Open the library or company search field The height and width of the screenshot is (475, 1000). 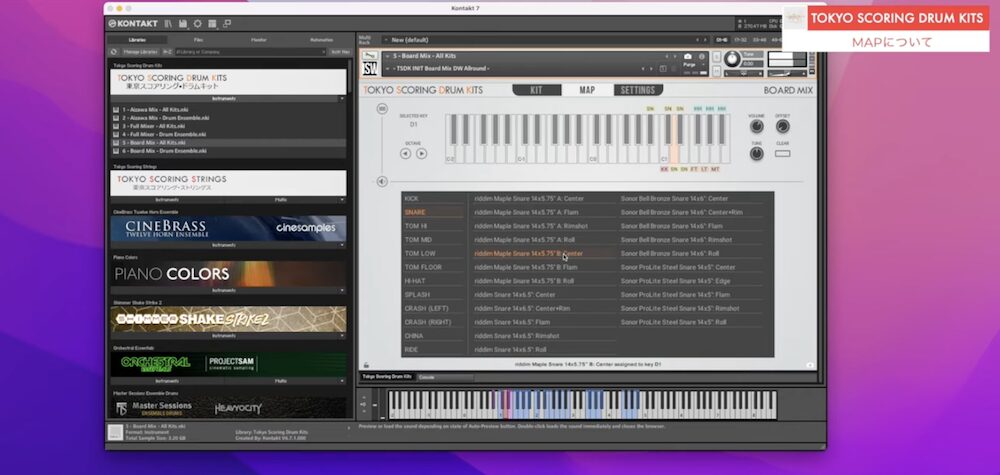(249, 52)
